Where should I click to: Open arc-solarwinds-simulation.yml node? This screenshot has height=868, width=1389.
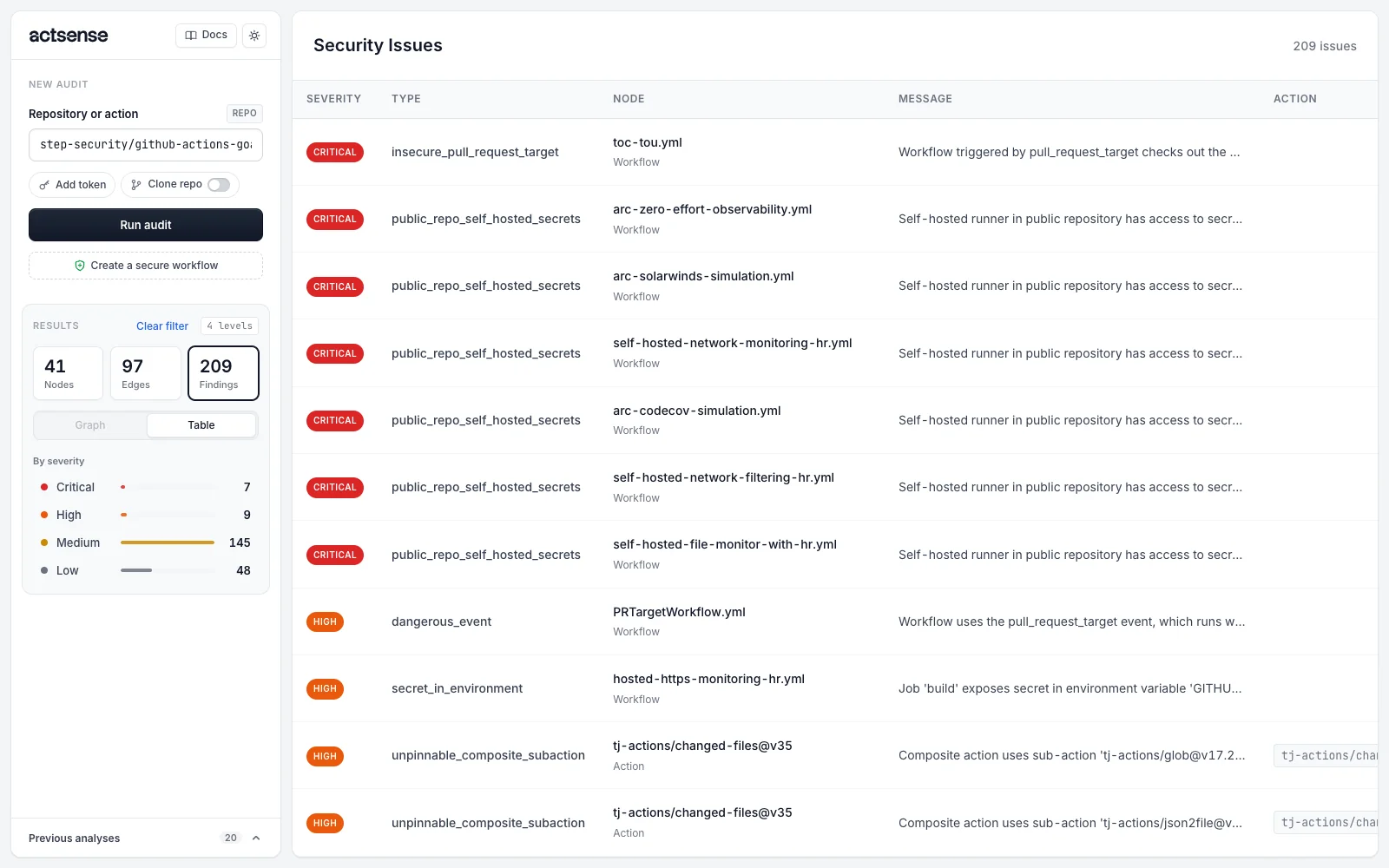[703, 276]
